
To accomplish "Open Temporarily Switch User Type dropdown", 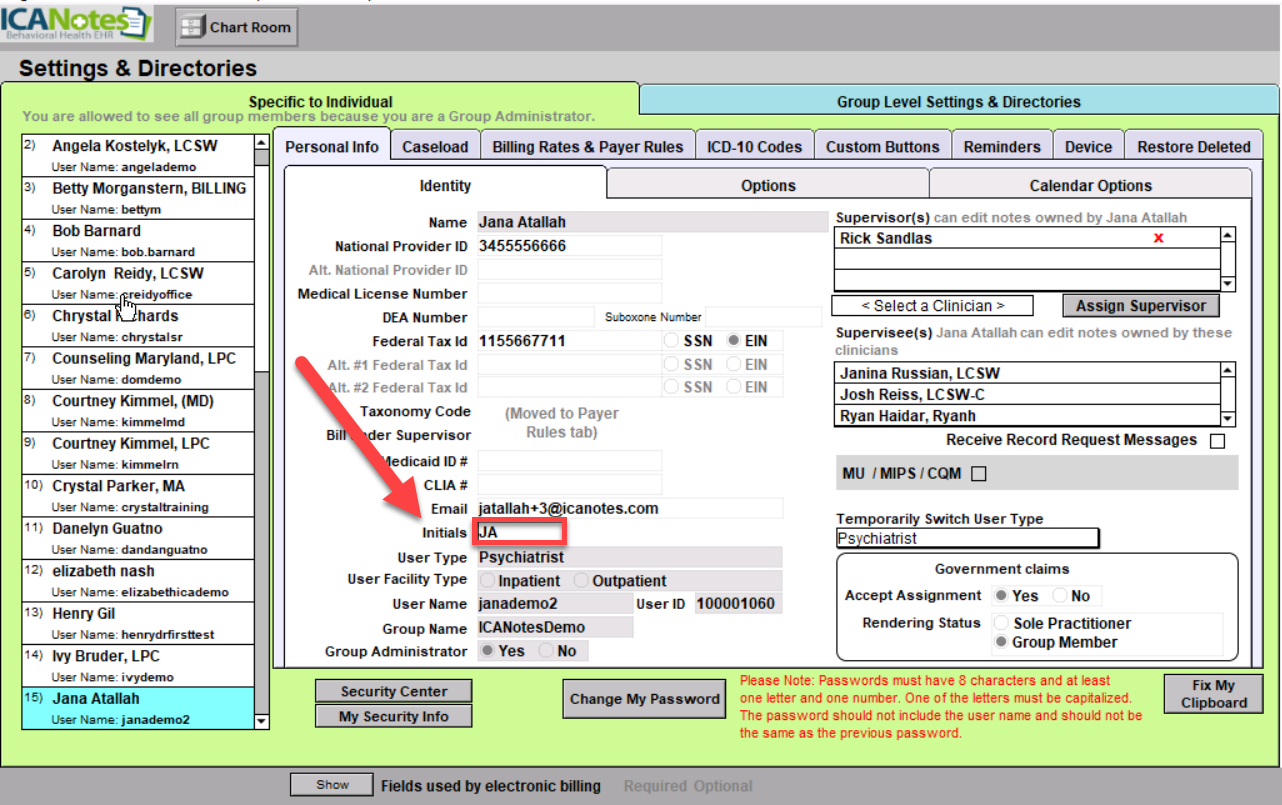I will pyautogui.click(x=967, y=539).
